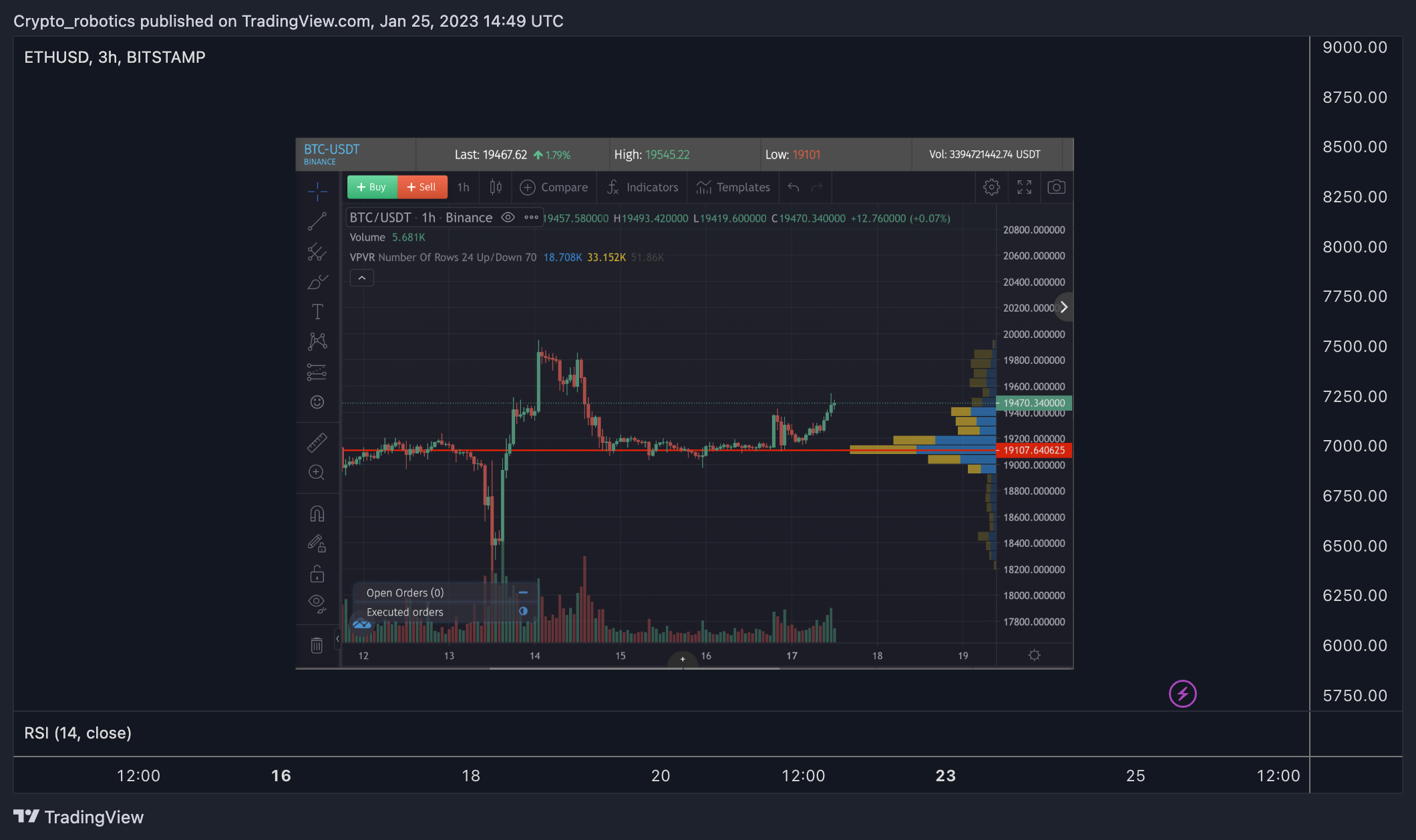
Task: Toggle lock all drawing tools
Action: (317, 574)
